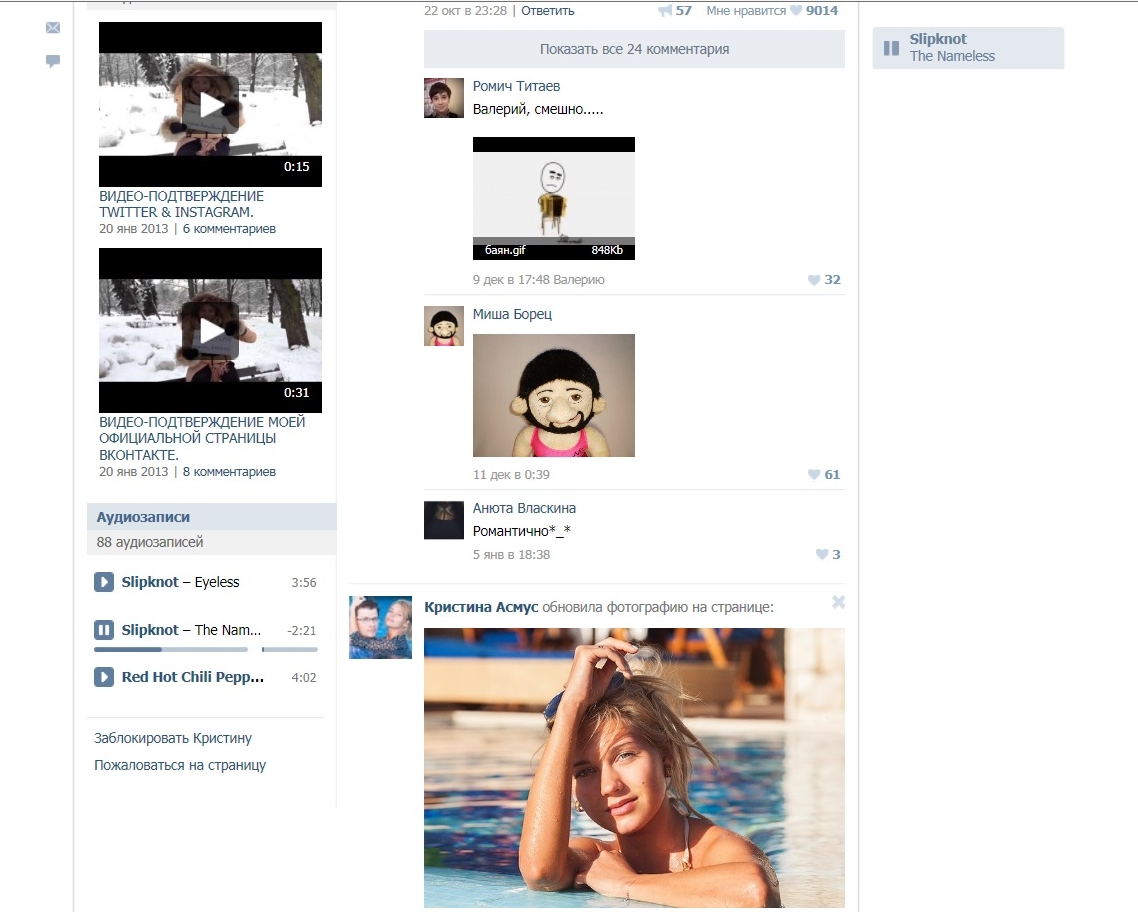Click the megaphone share icon with 57
The width and height of the screenshot is (1138, 912).
point(674,11)
